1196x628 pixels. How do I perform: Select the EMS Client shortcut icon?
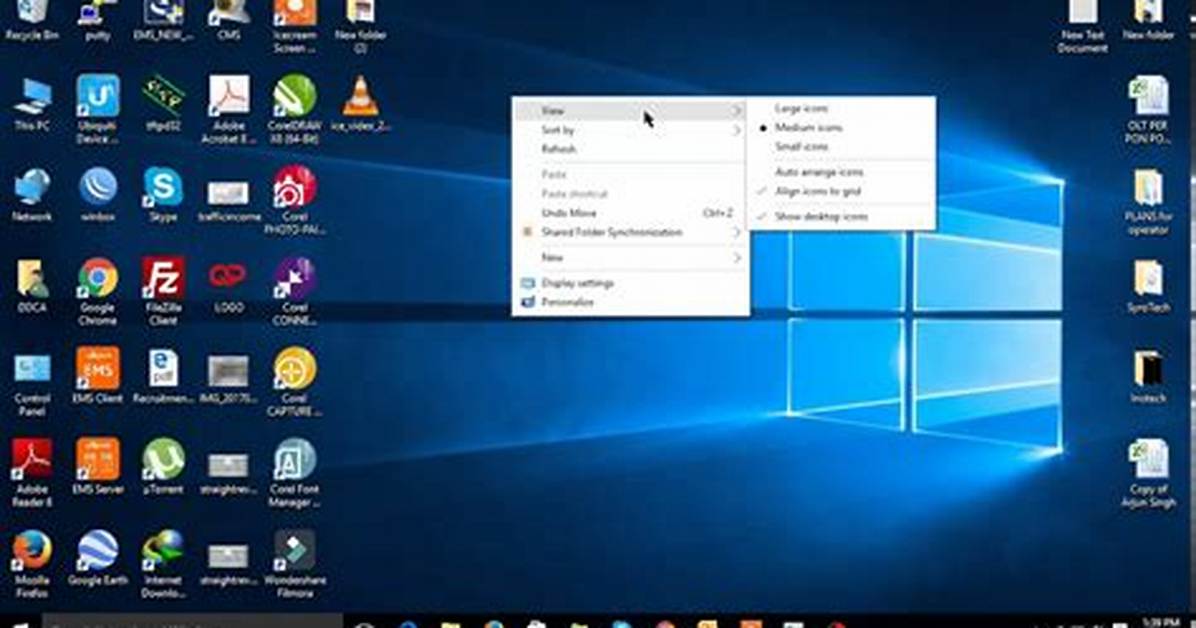[98, 376]
